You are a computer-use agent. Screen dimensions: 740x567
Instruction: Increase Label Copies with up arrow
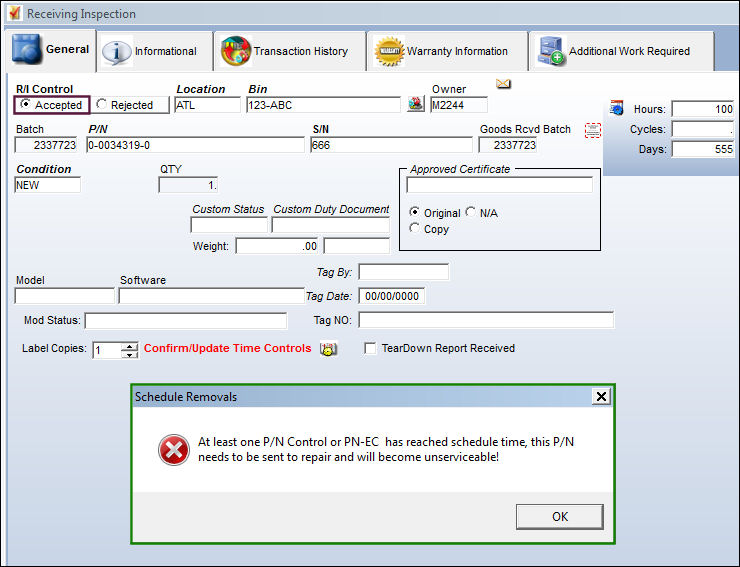click(x=129, y=346)
